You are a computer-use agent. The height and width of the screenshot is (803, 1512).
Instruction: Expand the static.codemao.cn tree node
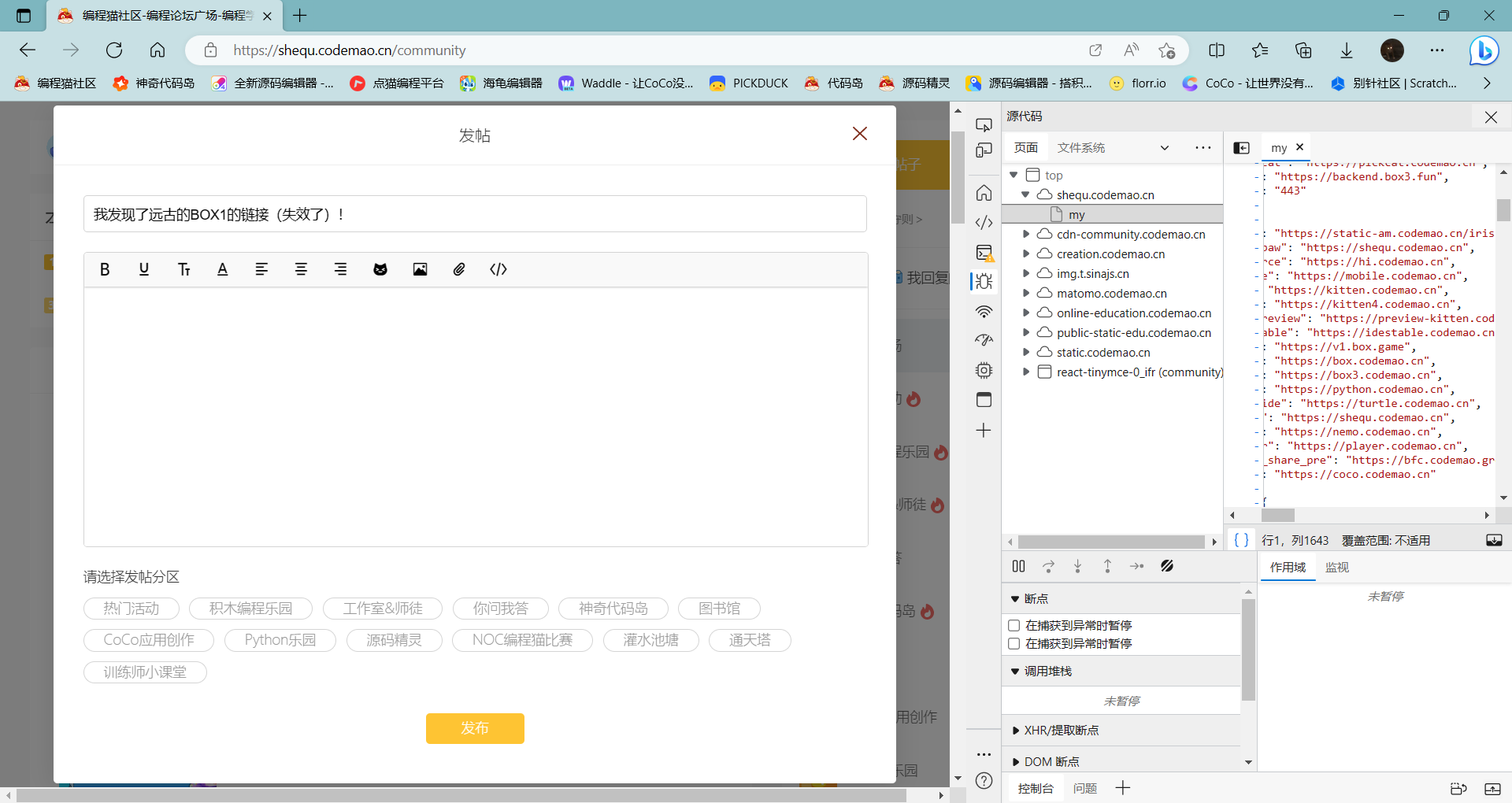[1025, 352]
